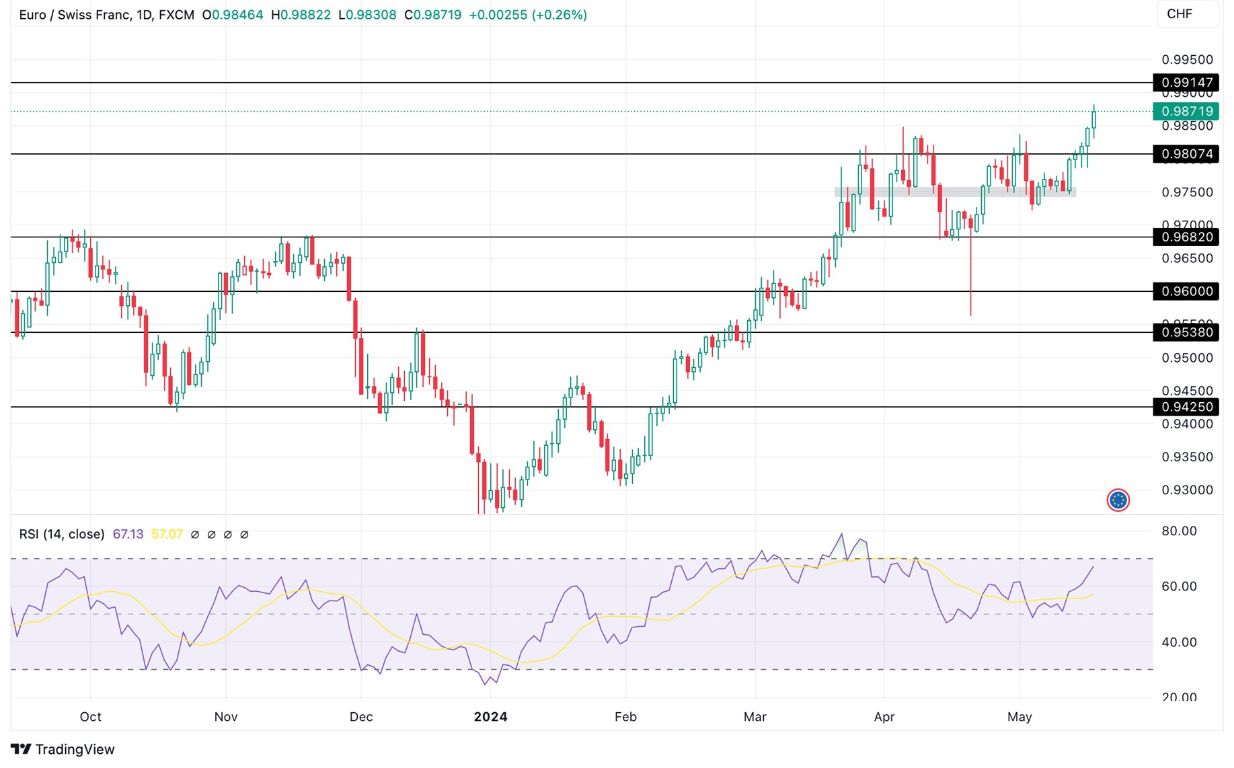Viewport: 1234px width, 768px height.
Task: Click the EU flag economic event marker
Action: click(x=1118, y=499)
